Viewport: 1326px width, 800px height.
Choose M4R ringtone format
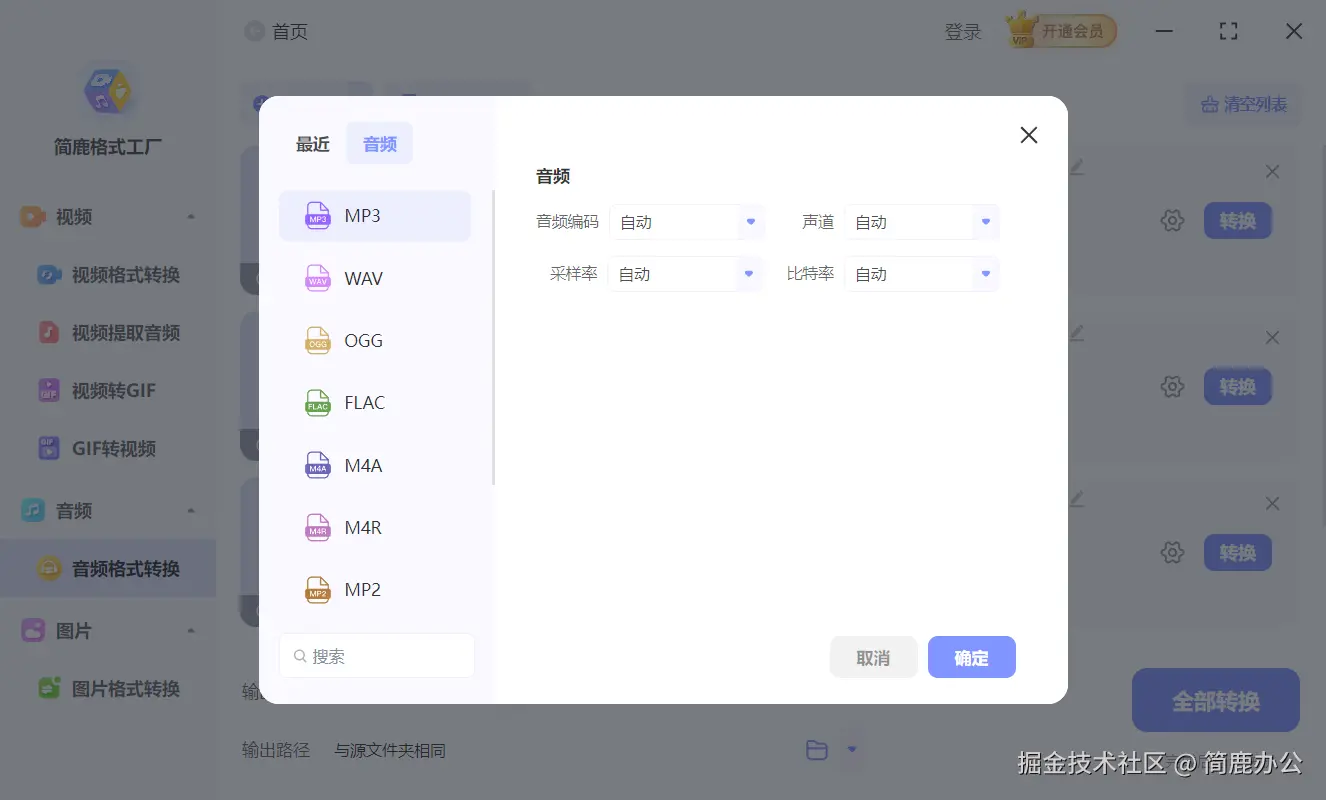(375, 527)
